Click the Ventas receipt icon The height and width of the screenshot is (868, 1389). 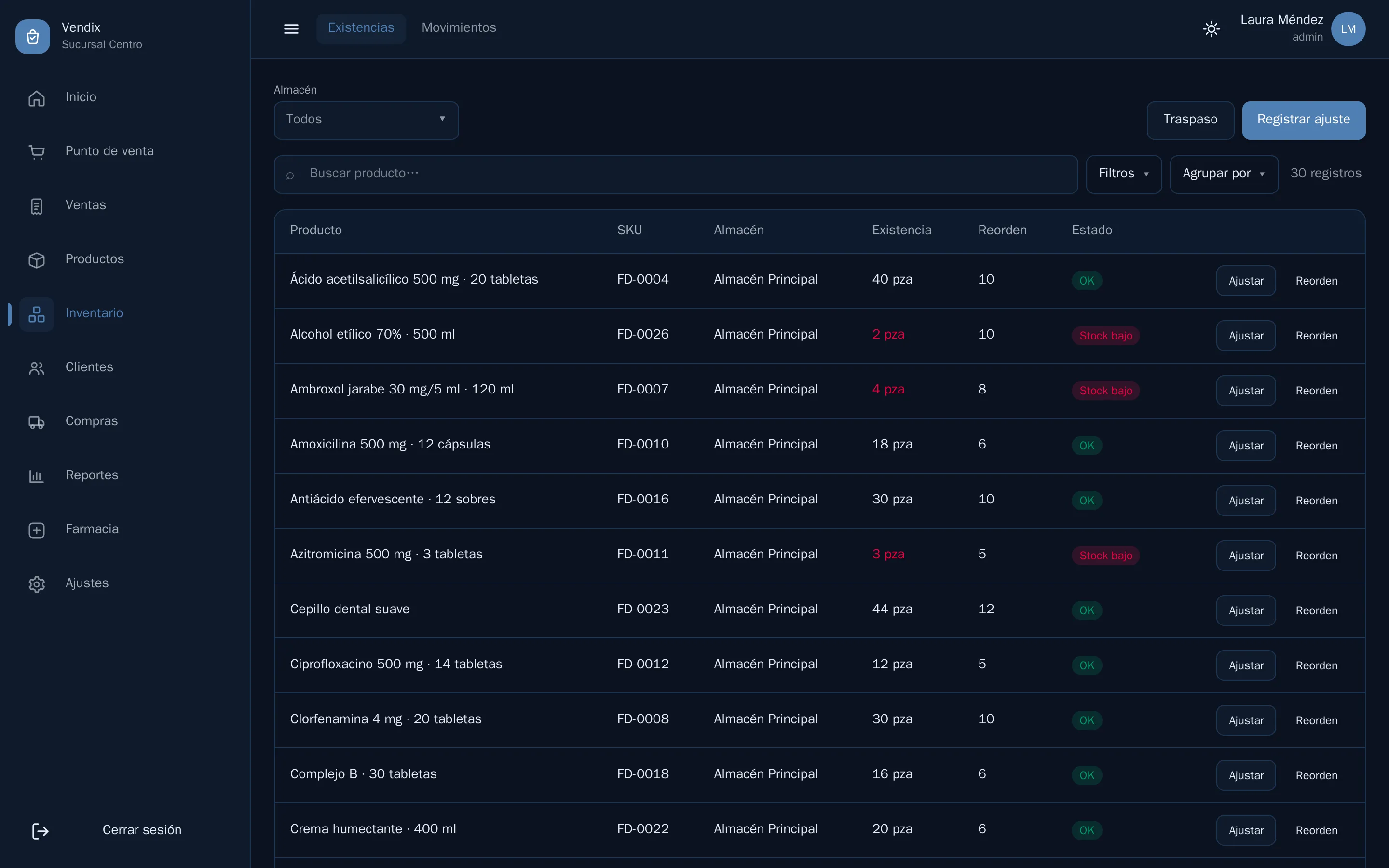(37, 206)
